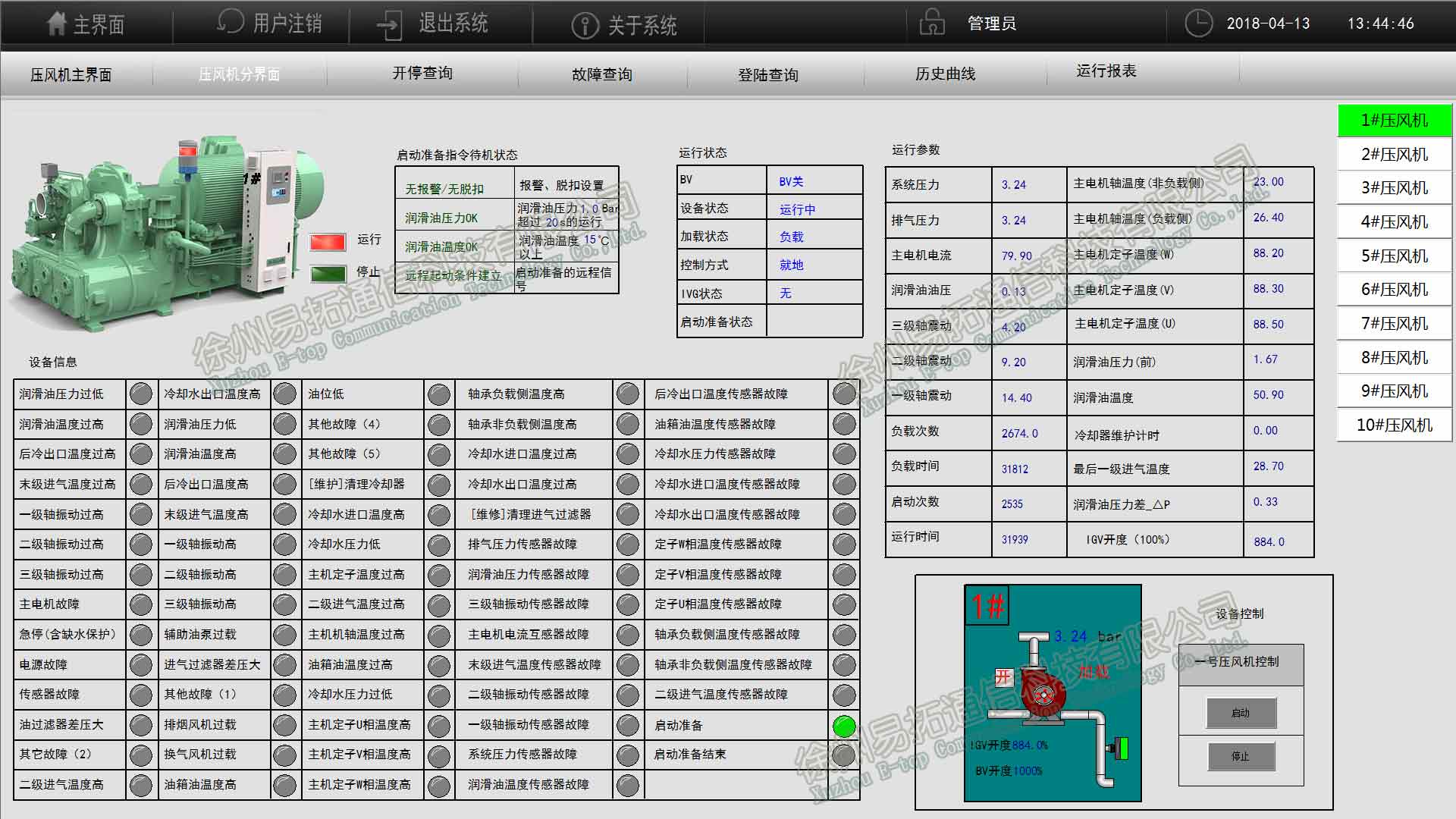The image size is (1456, 819).
Task: Open the 运行报表 tab
Action: coord(1106,71)
